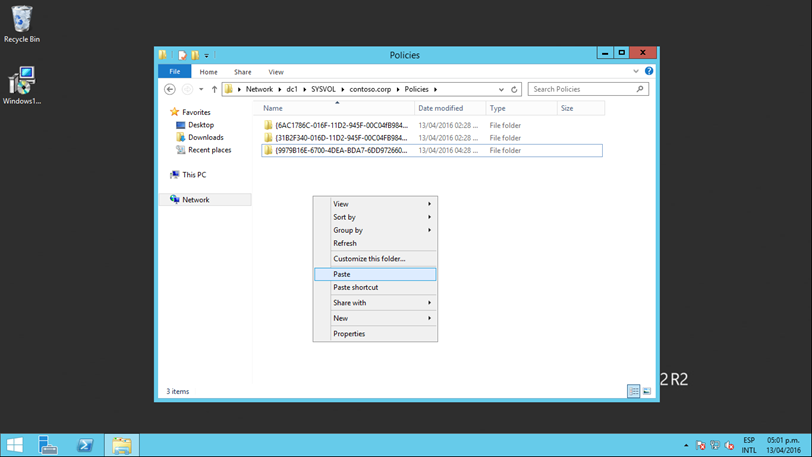This screenshot has height=457, width=812.
Task: Click the Back navigation arrow
Action: pyautogui.click(x=169, y=89)
